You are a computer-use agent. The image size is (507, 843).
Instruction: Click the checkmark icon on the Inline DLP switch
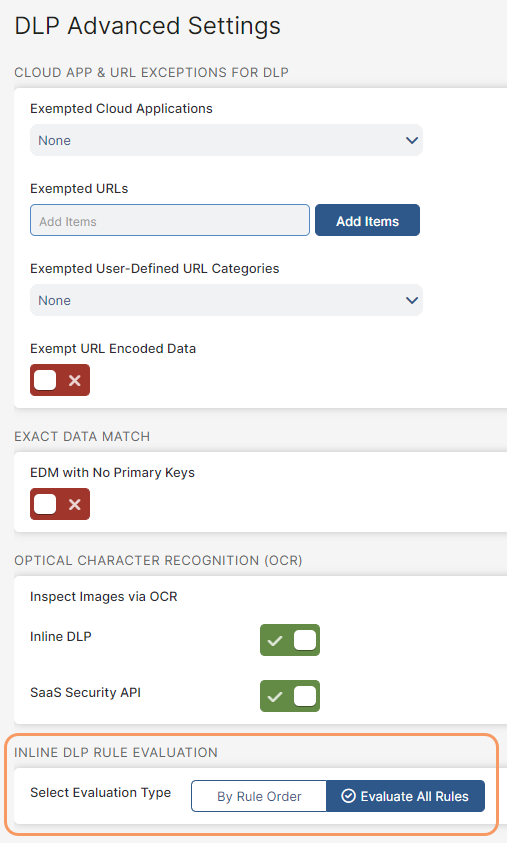click(x=275, y=640)
